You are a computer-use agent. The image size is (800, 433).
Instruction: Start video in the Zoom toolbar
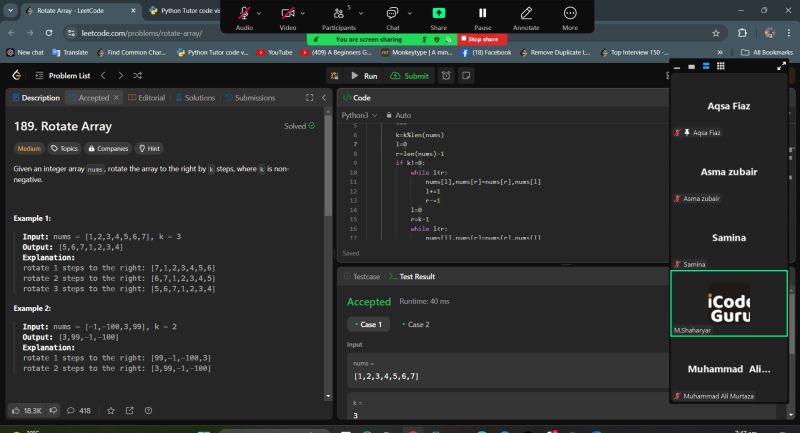[288, 17]
